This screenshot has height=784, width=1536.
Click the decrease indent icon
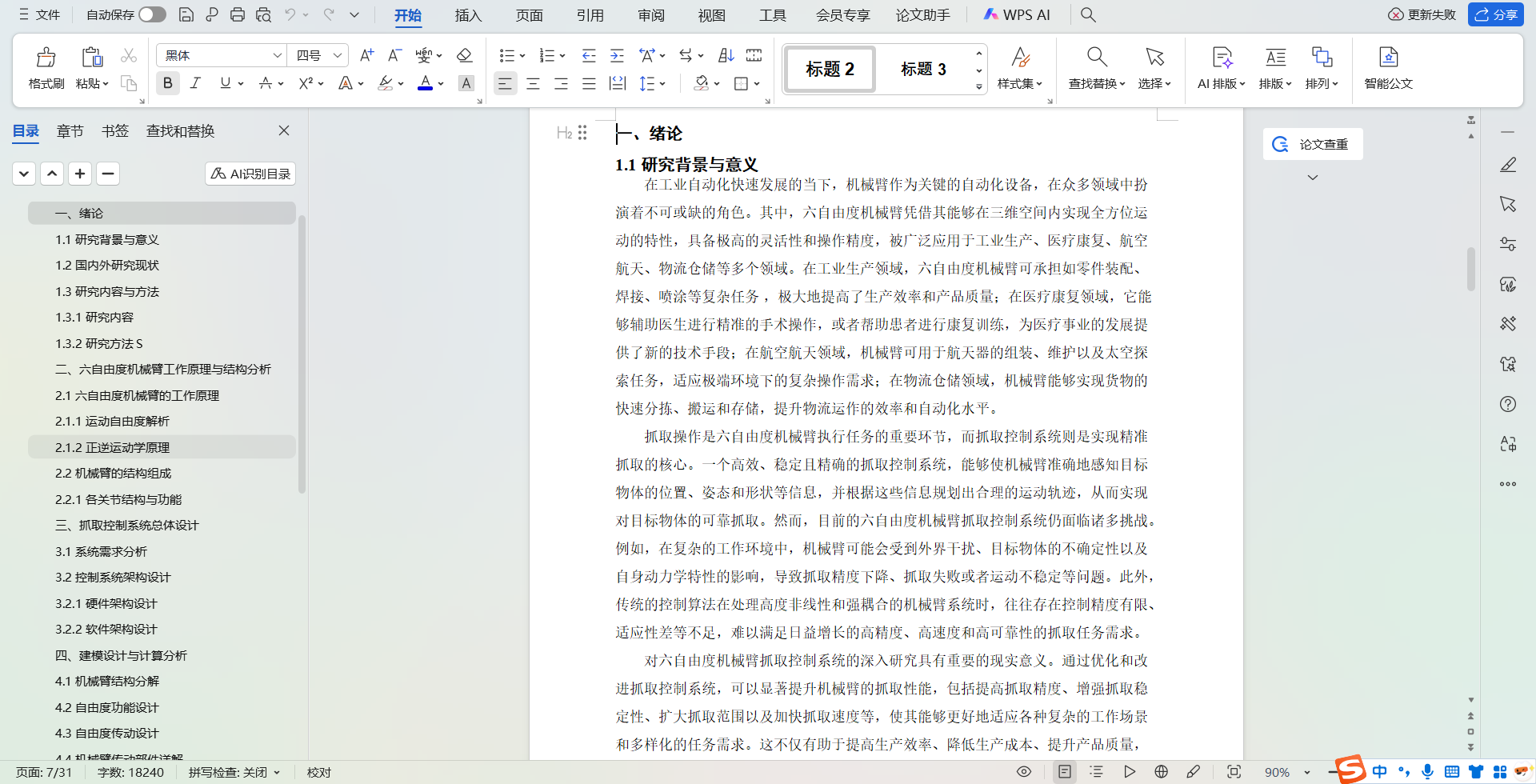click(589, 55)
